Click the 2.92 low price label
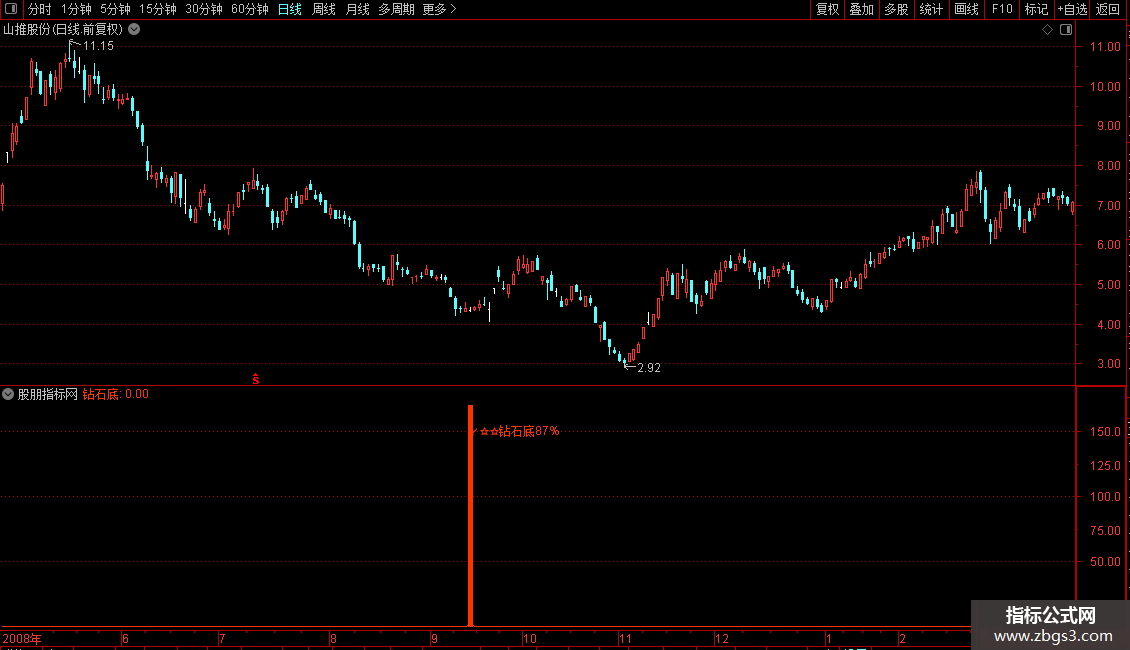This screenshot has width=1130, height=650. (x=649, y=368)
